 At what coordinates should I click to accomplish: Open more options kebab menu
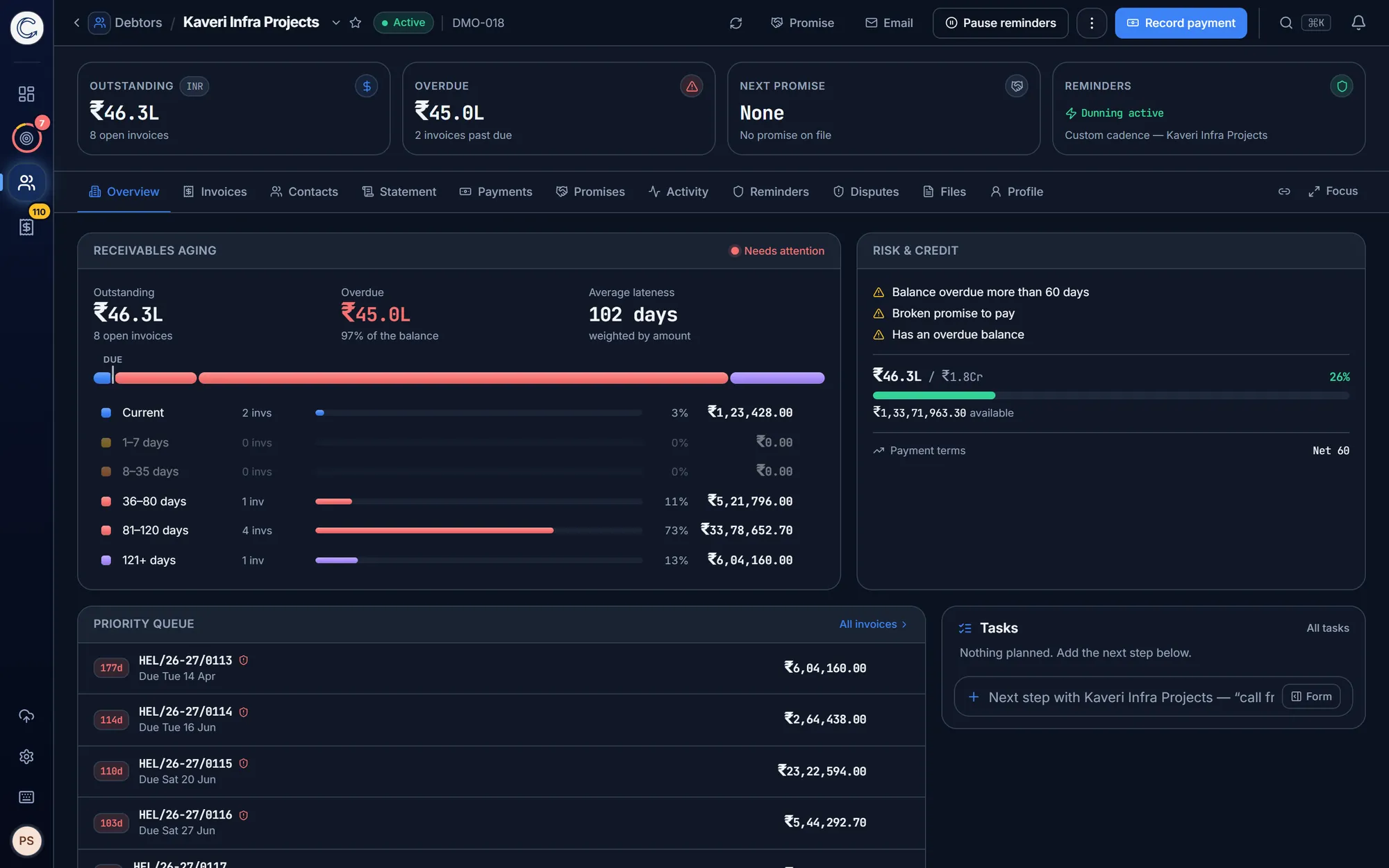1092,23
